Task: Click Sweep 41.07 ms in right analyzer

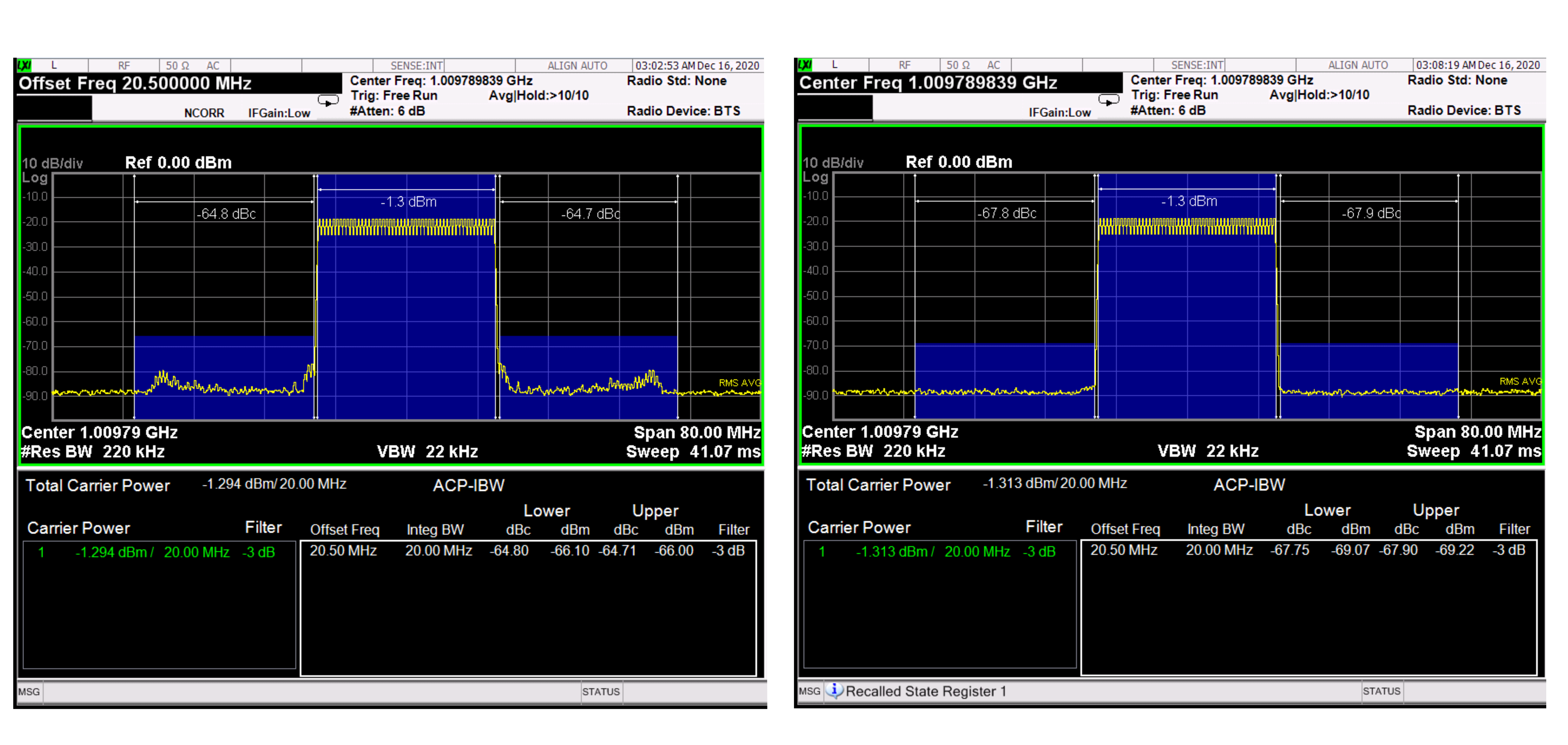Action: 1474,451
